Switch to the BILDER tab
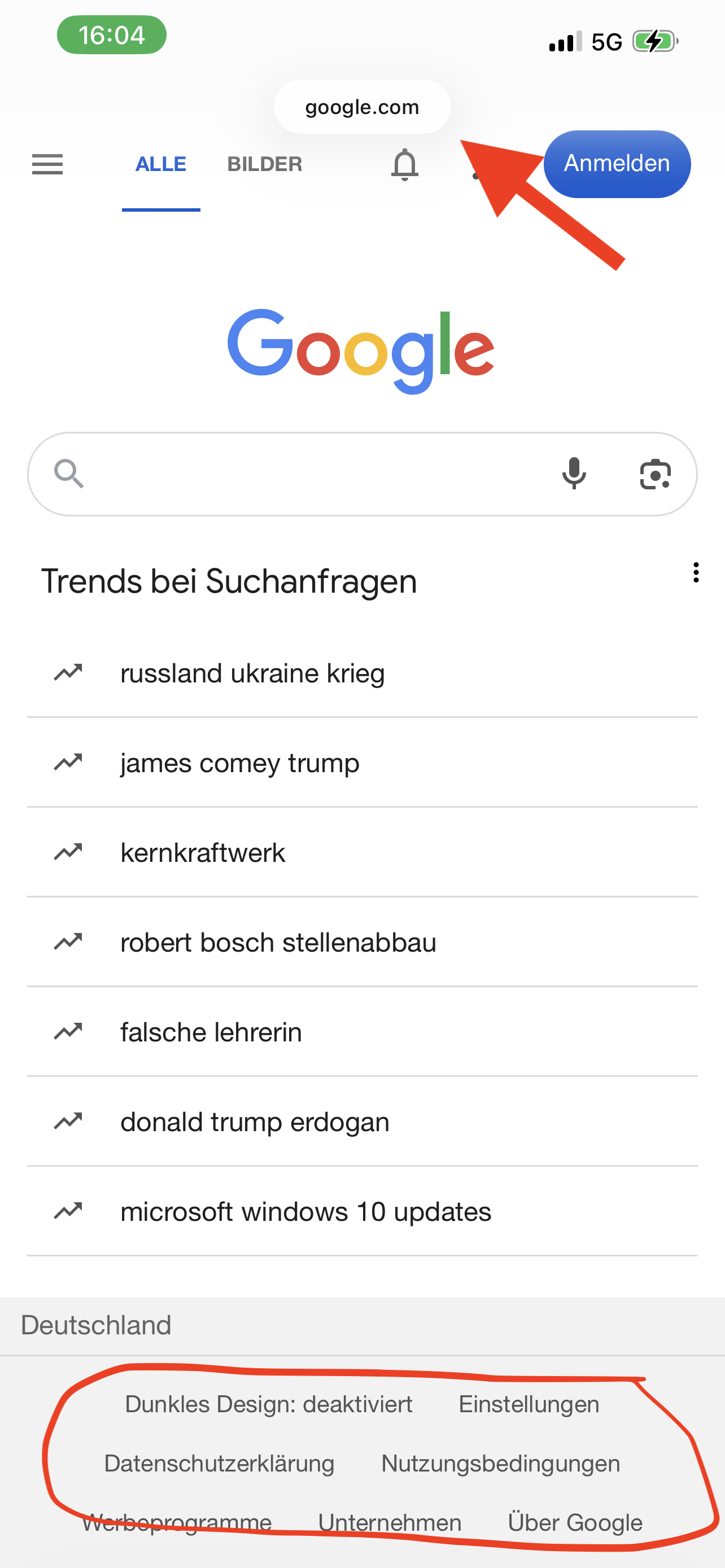The width and height of the screenshot is (725, 1568). (x=265, y=164)
